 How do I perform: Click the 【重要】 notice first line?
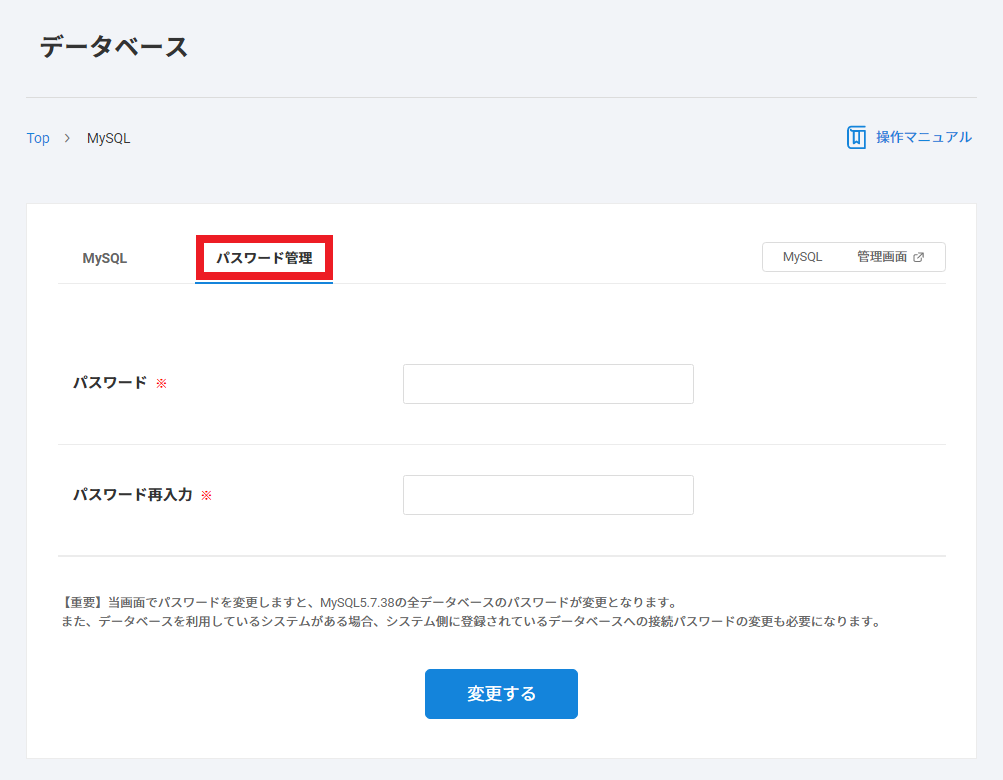369,603
